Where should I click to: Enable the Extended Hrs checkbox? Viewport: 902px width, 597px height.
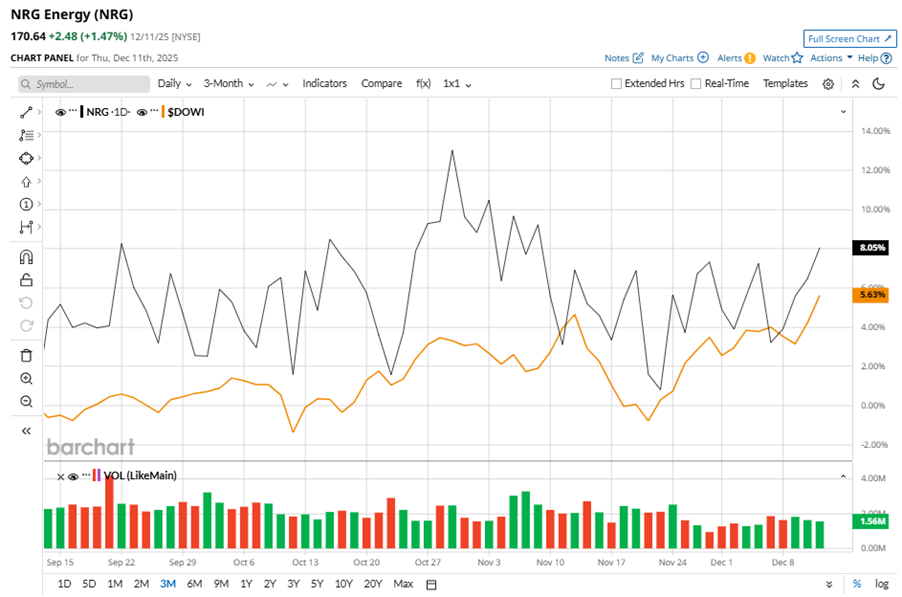pos(616,84)
